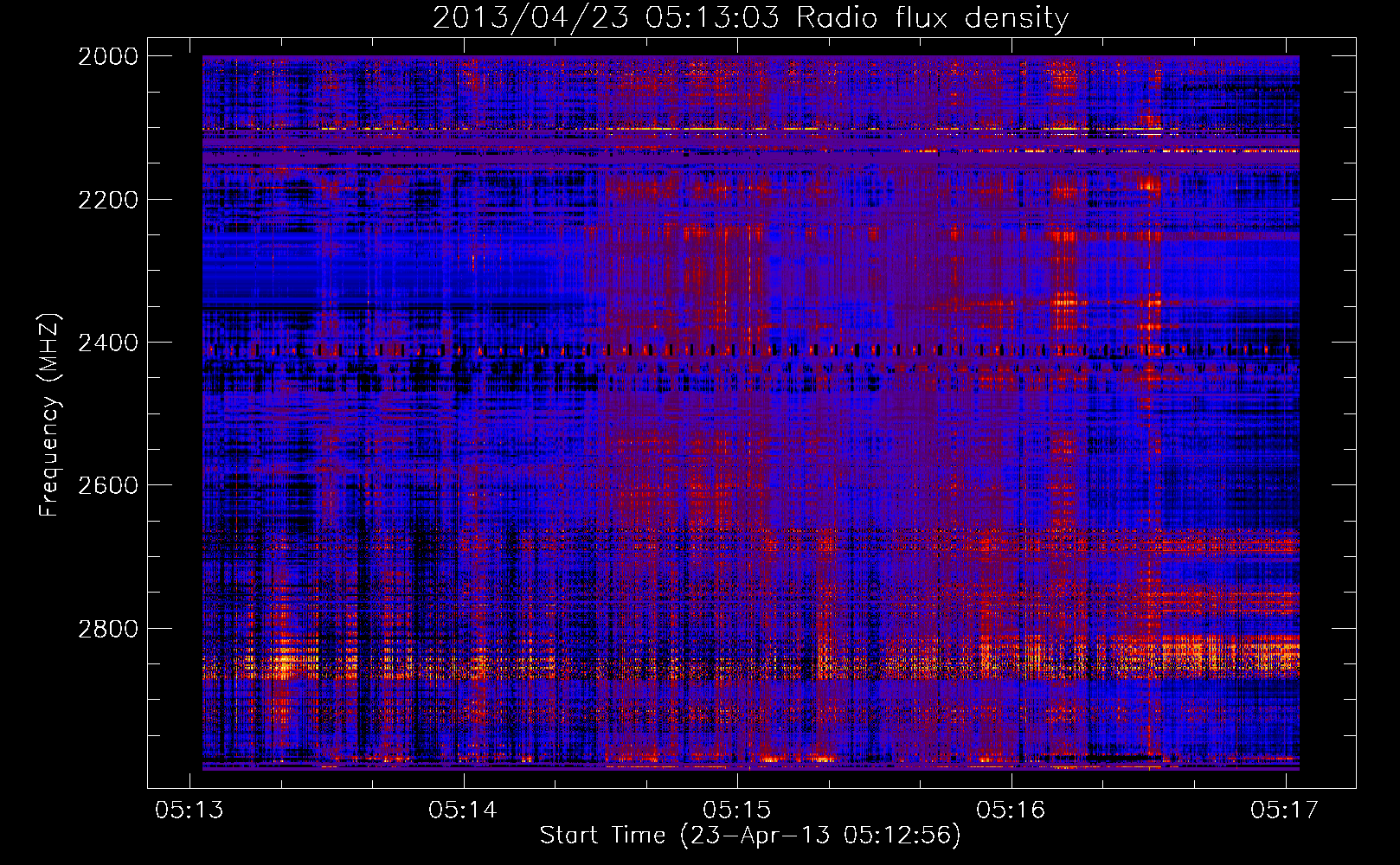Click the 05:13 time tick label
Image resolution: width=1400 pixels, height=865 pixels.
pyautogui.click(x=189, y=811)
